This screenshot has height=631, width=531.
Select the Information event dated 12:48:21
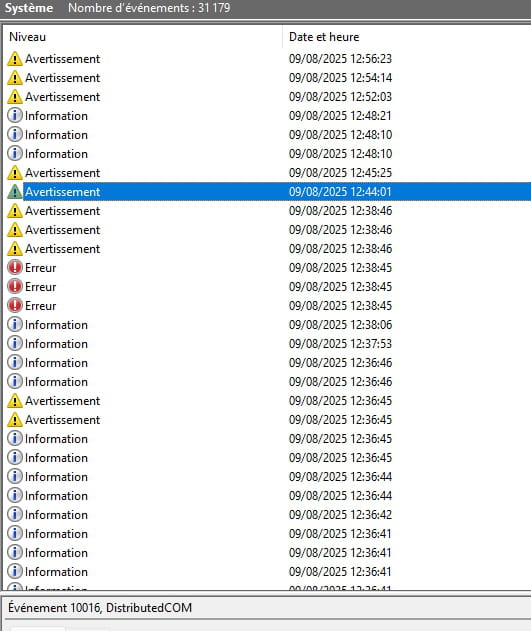(267, 115)
